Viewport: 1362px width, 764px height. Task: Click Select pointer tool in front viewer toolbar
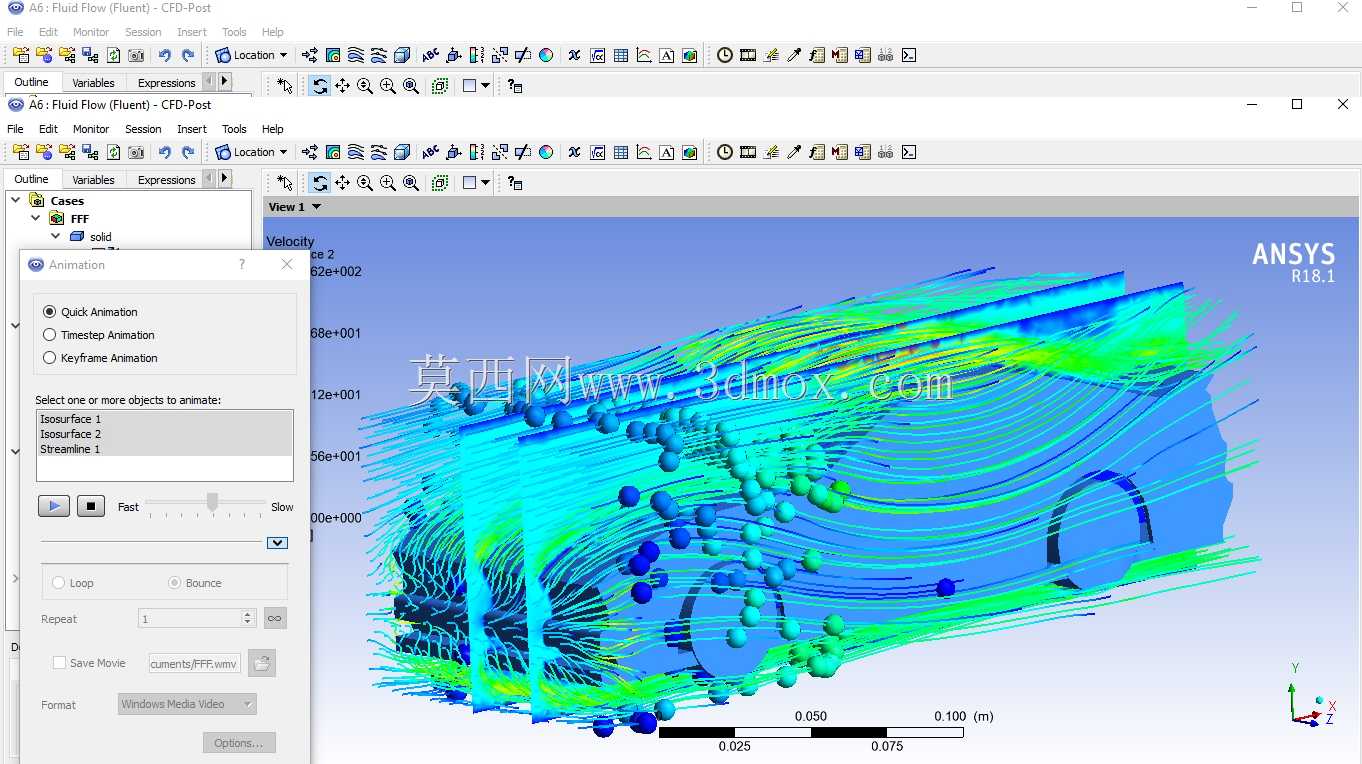click(285, 183)
